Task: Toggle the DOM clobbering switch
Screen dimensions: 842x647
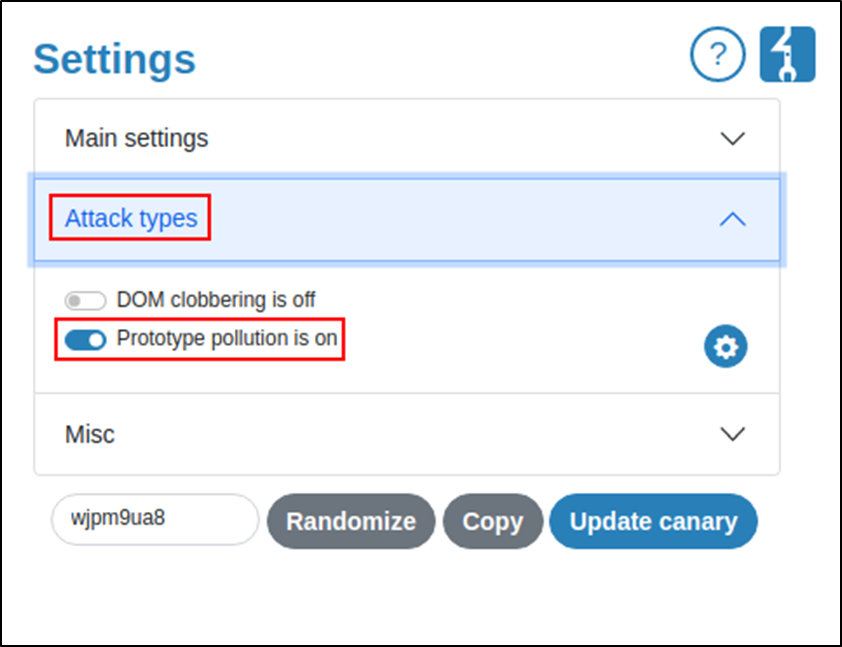Action: [x=85, y=300]
